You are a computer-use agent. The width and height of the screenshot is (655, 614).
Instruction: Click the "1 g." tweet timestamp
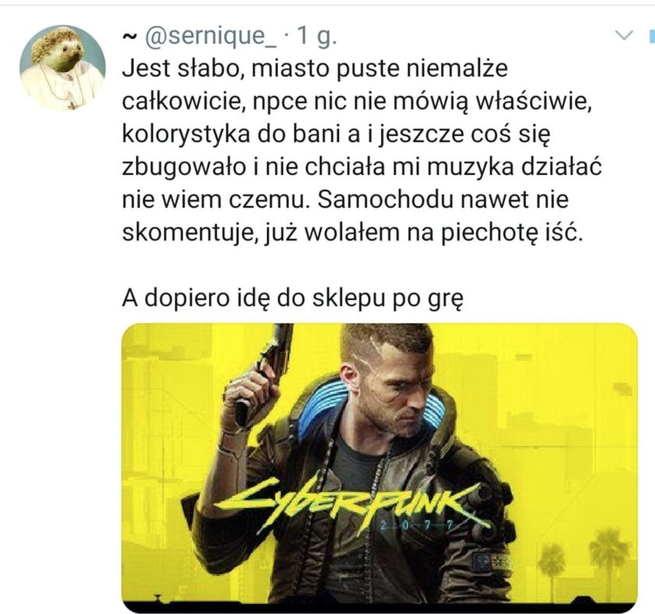coord(315,37)
